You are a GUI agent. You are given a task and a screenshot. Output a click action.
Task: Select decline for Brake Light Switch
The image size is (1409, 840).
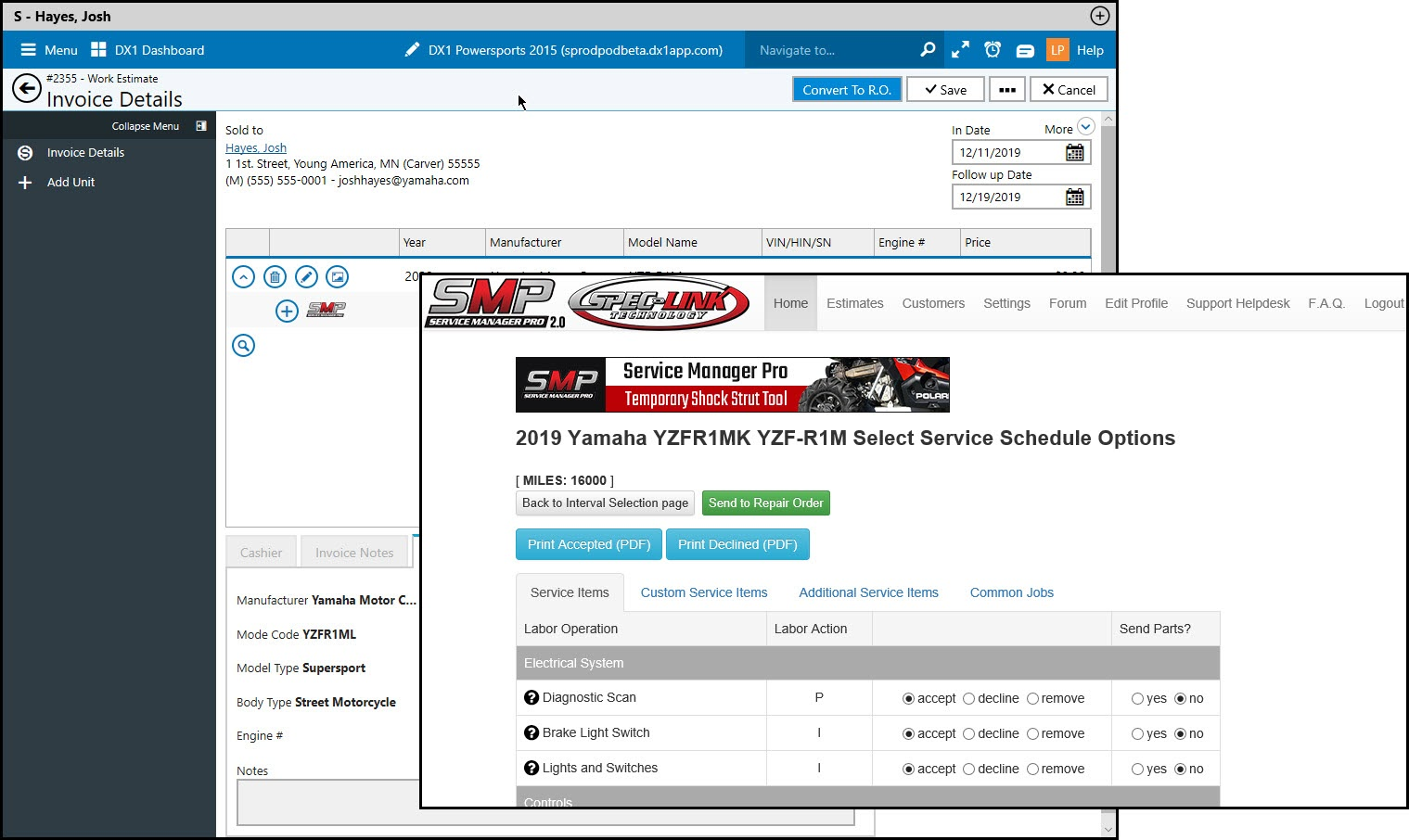tap(968, 734)
